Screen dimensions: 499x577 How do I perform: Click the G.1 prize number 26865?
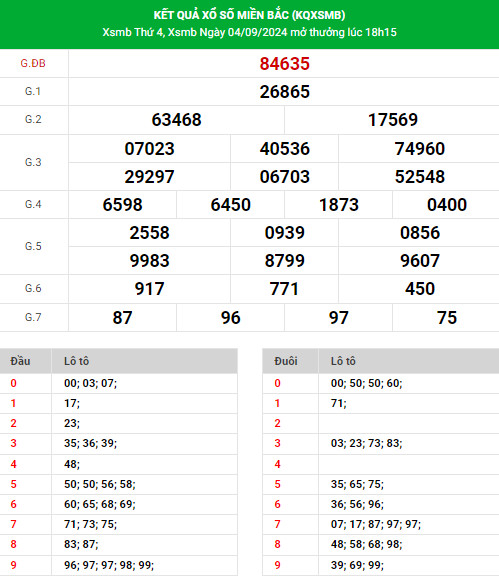(284, 92)
